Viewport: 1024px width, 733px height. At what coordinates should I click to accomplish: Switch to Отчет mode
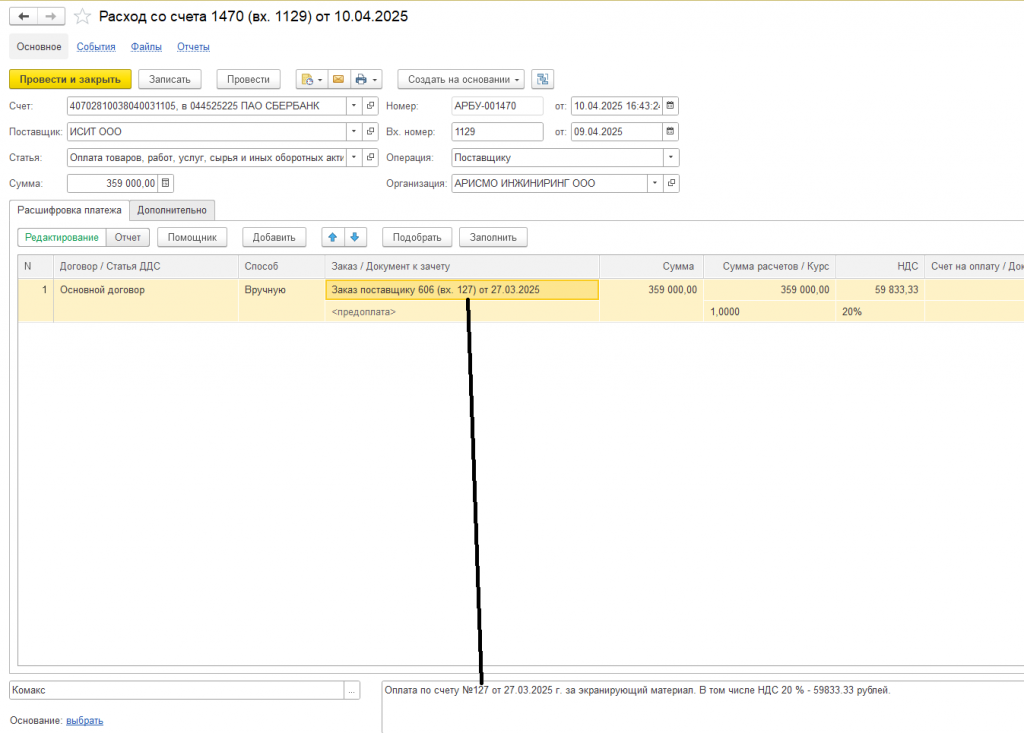click(x=127, y=237)
